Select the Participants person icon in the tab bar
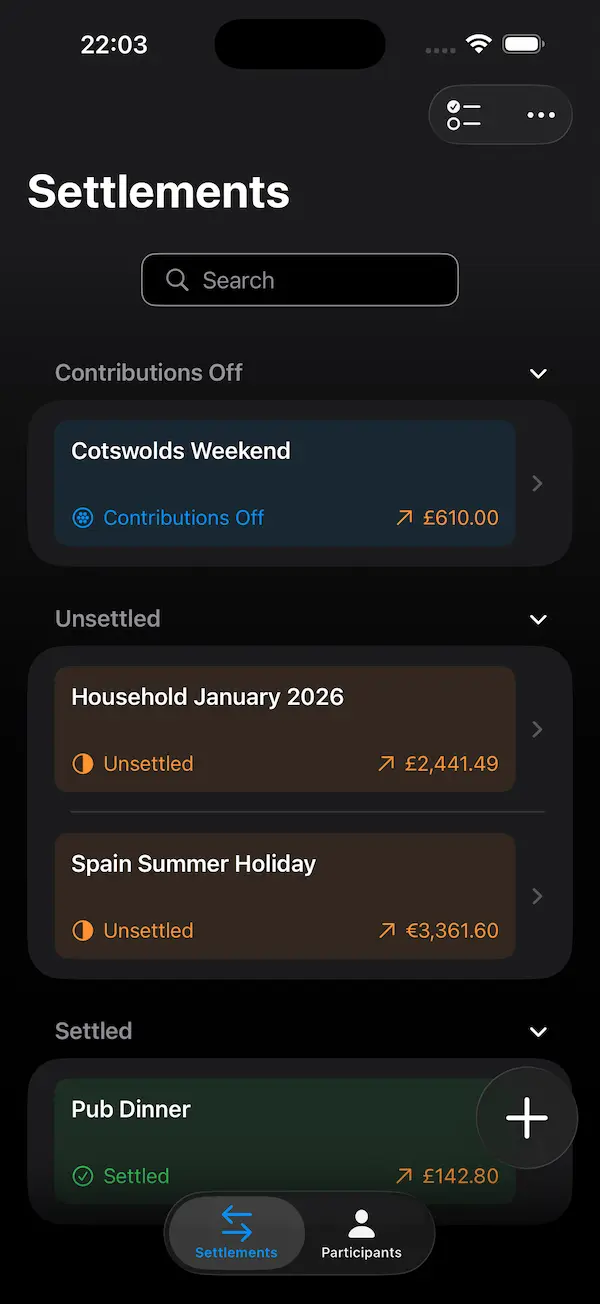This screenshot has width=600, height=1304. pos(361,1222)
